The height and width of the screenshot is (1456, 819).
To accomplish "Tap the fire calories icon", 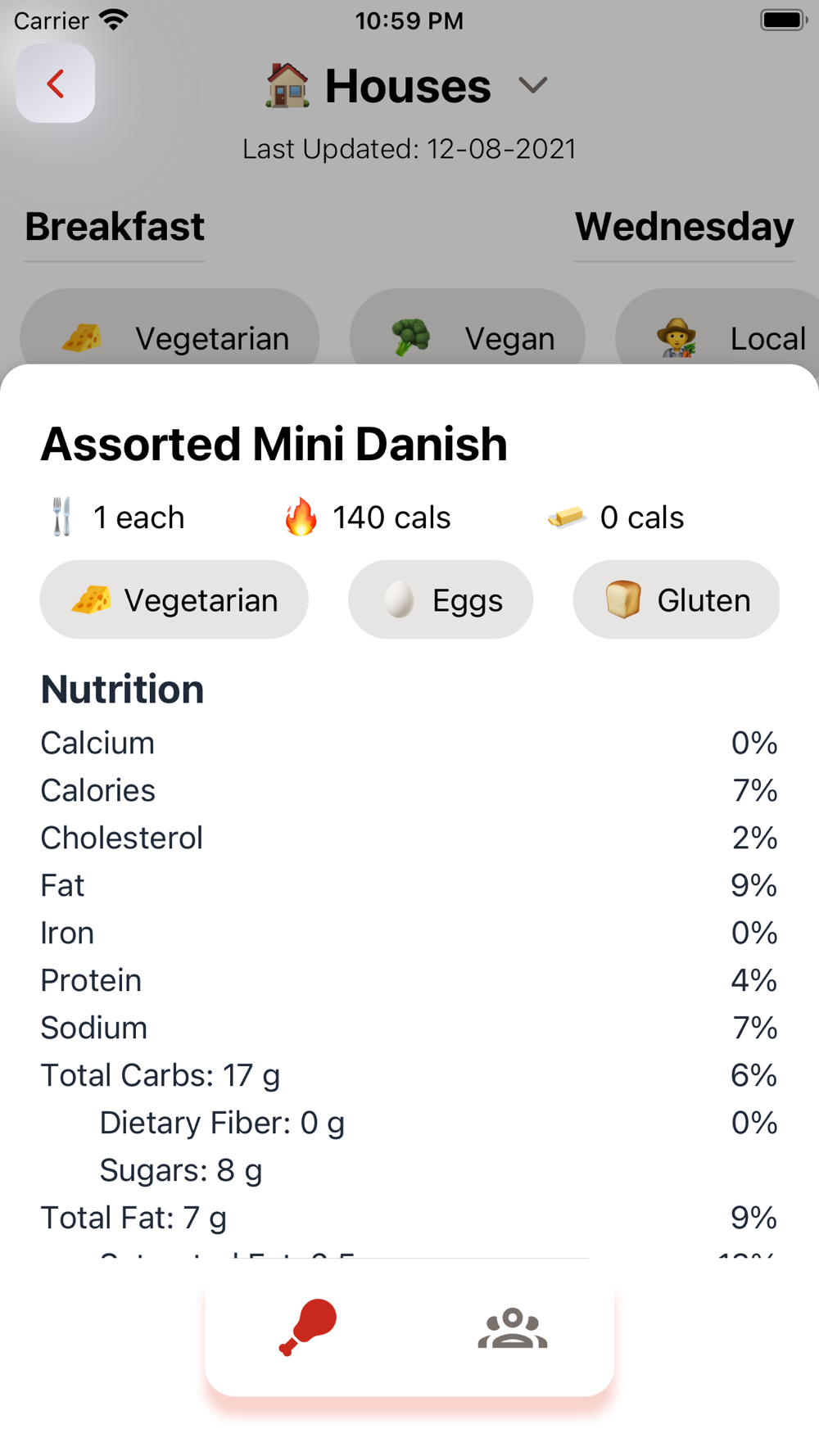I will tap(301, 518).
